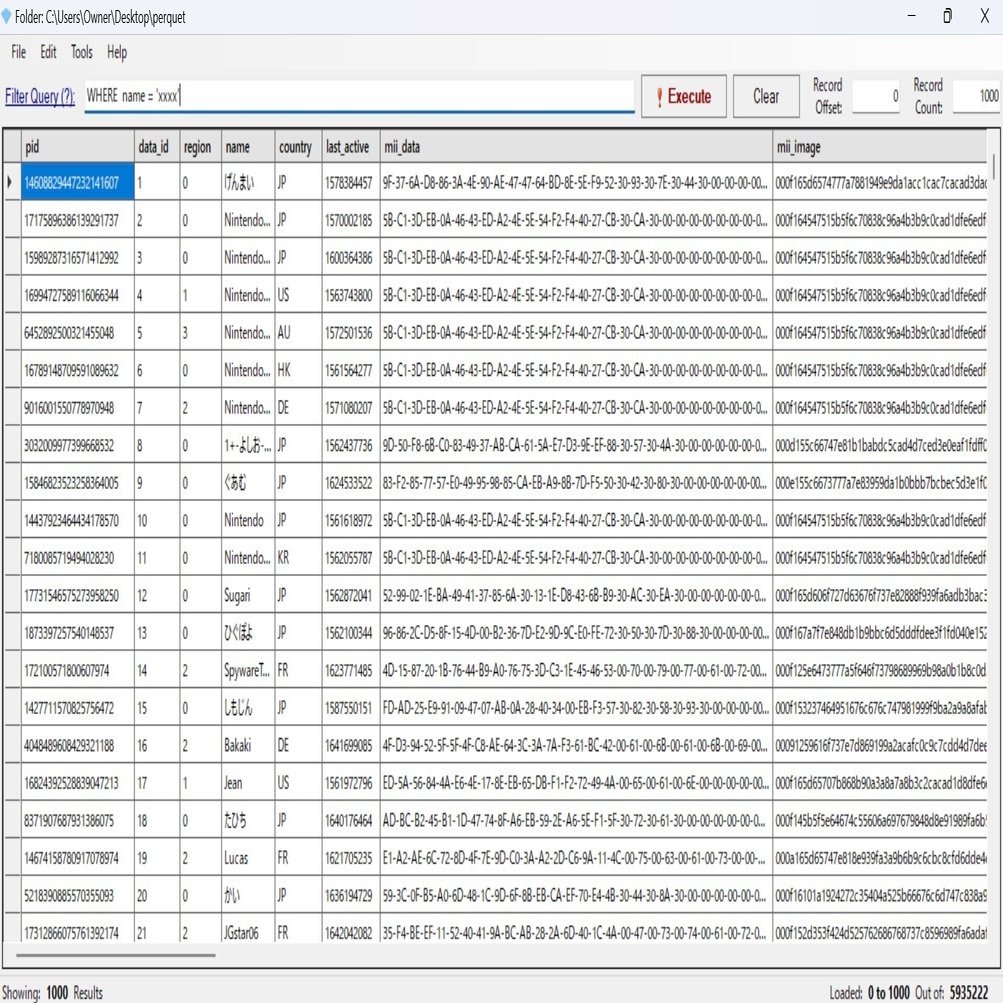Screen dimensions: 1003x1003
Task: Click mii_data cell starting 9F-37-6A-D8
Action: point(576,182)
